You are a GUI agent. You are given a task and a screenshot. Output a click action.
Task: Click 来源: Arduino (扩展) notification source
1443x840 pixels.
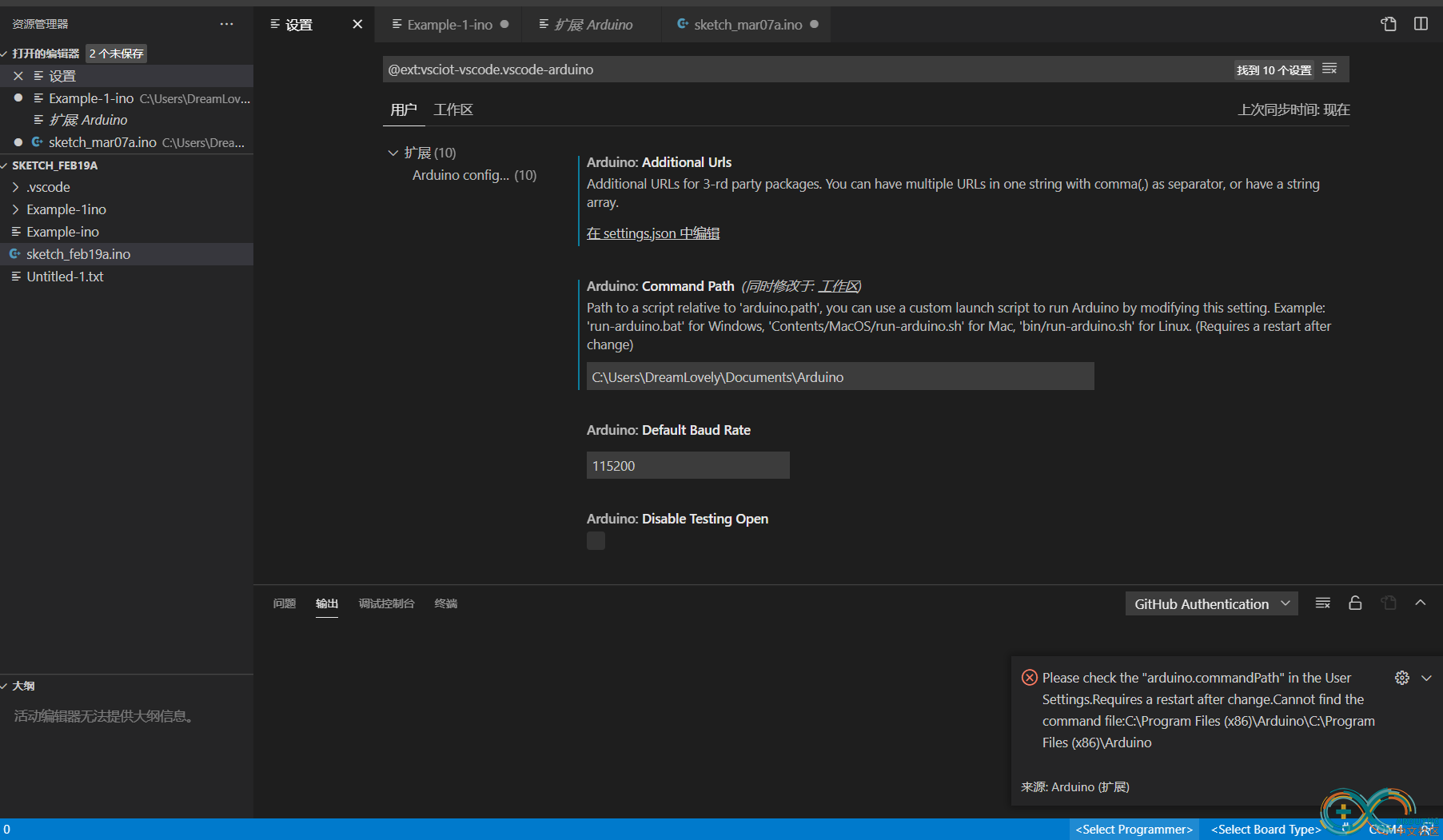coord(1074,787)
